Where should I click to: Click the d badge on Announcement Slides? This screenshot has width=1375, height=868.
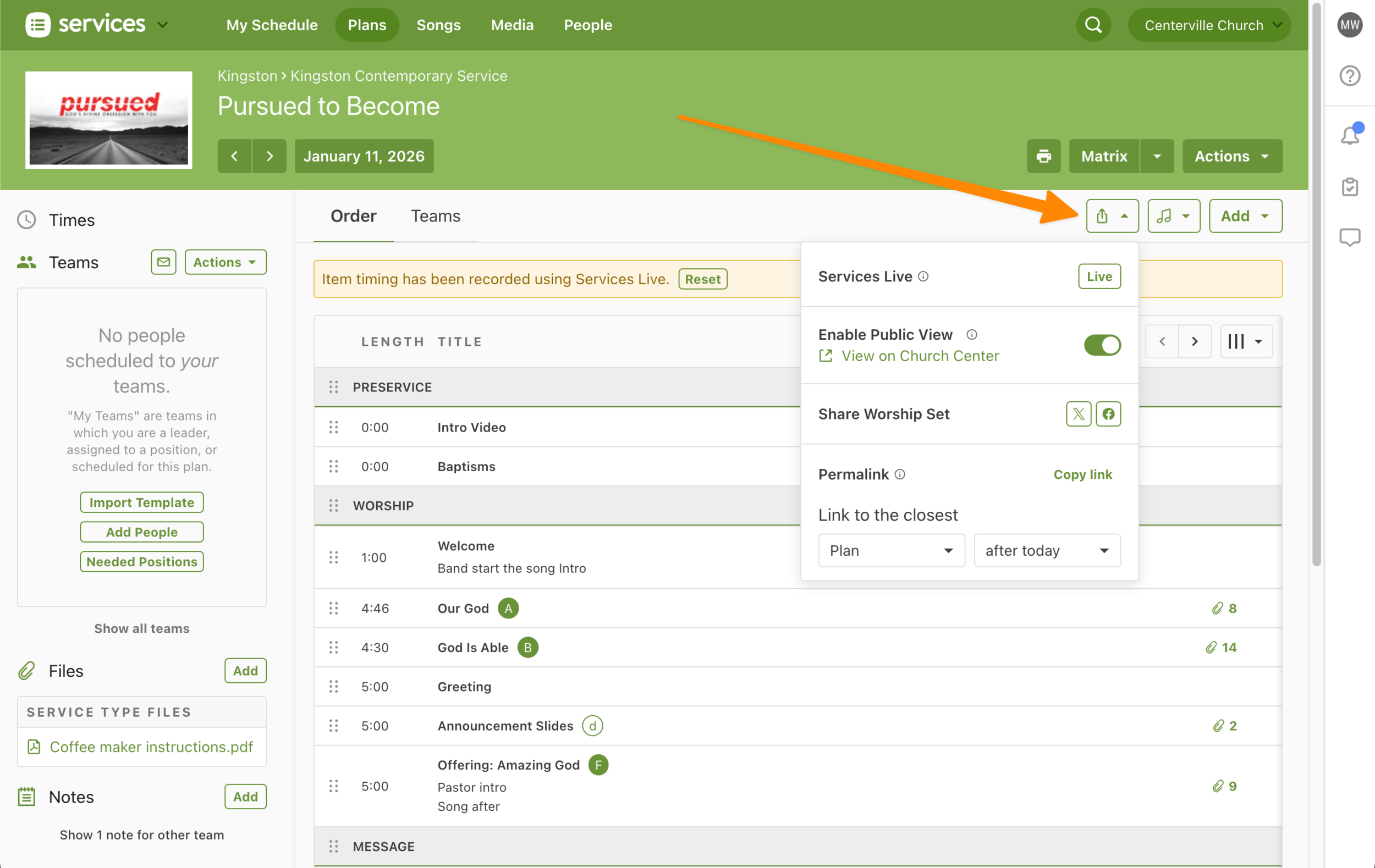[592, 725]
